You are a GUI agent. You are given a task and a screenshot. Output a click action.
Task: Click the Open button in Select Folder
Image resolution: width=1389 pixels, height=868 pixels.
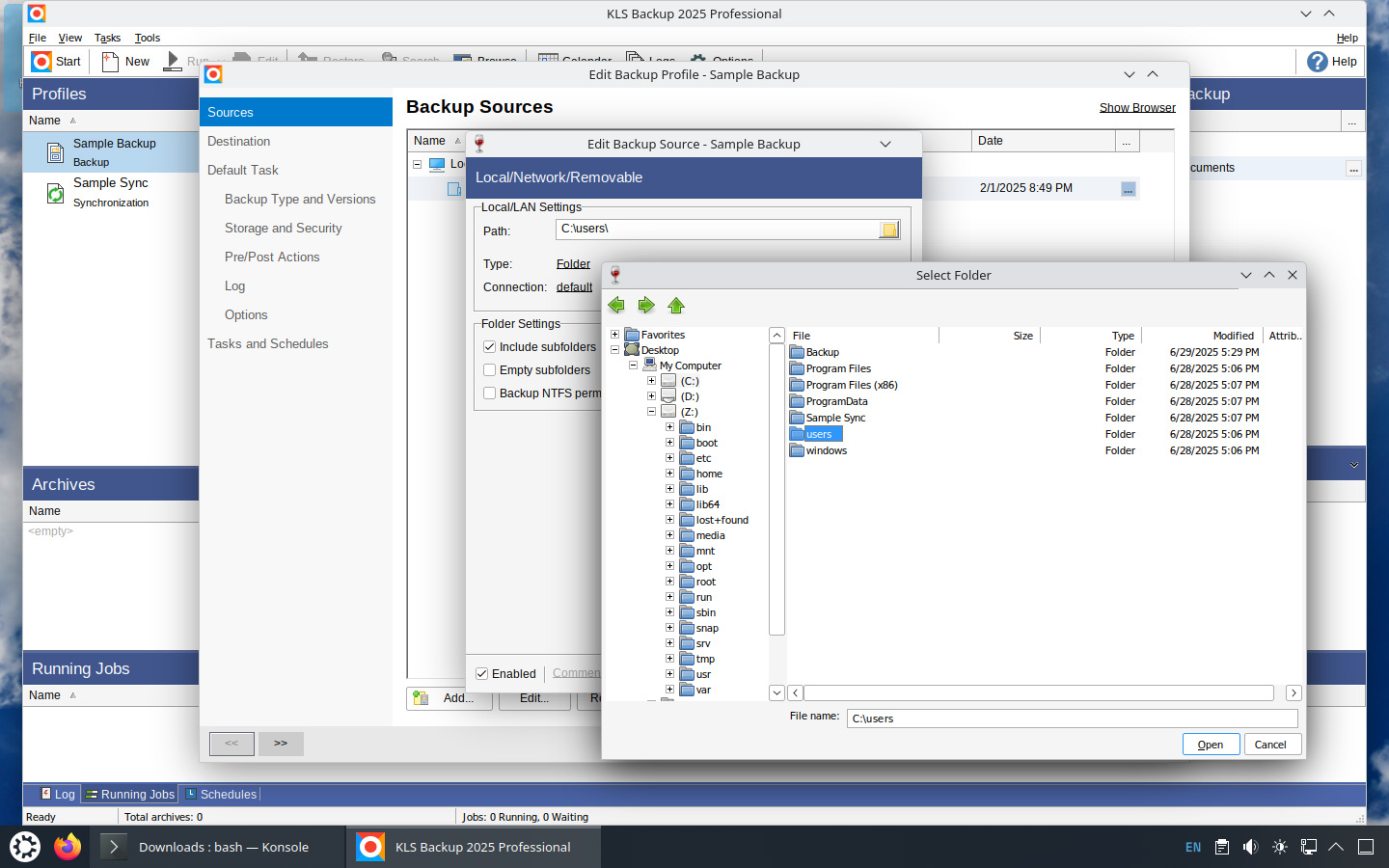[x=1210, y=744]
